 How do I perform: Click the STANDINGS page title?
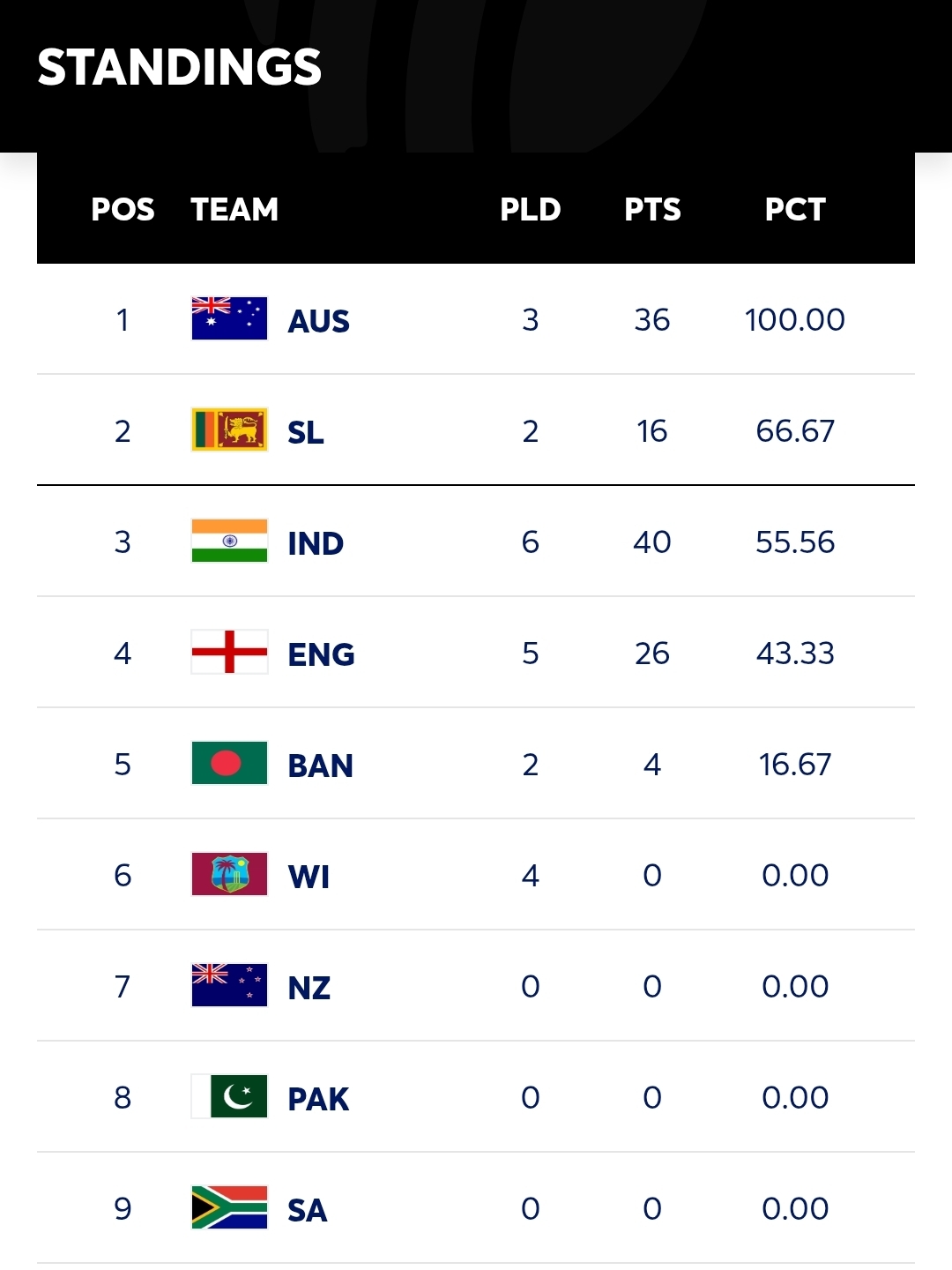pyautogui.click(x=180, y=67)
